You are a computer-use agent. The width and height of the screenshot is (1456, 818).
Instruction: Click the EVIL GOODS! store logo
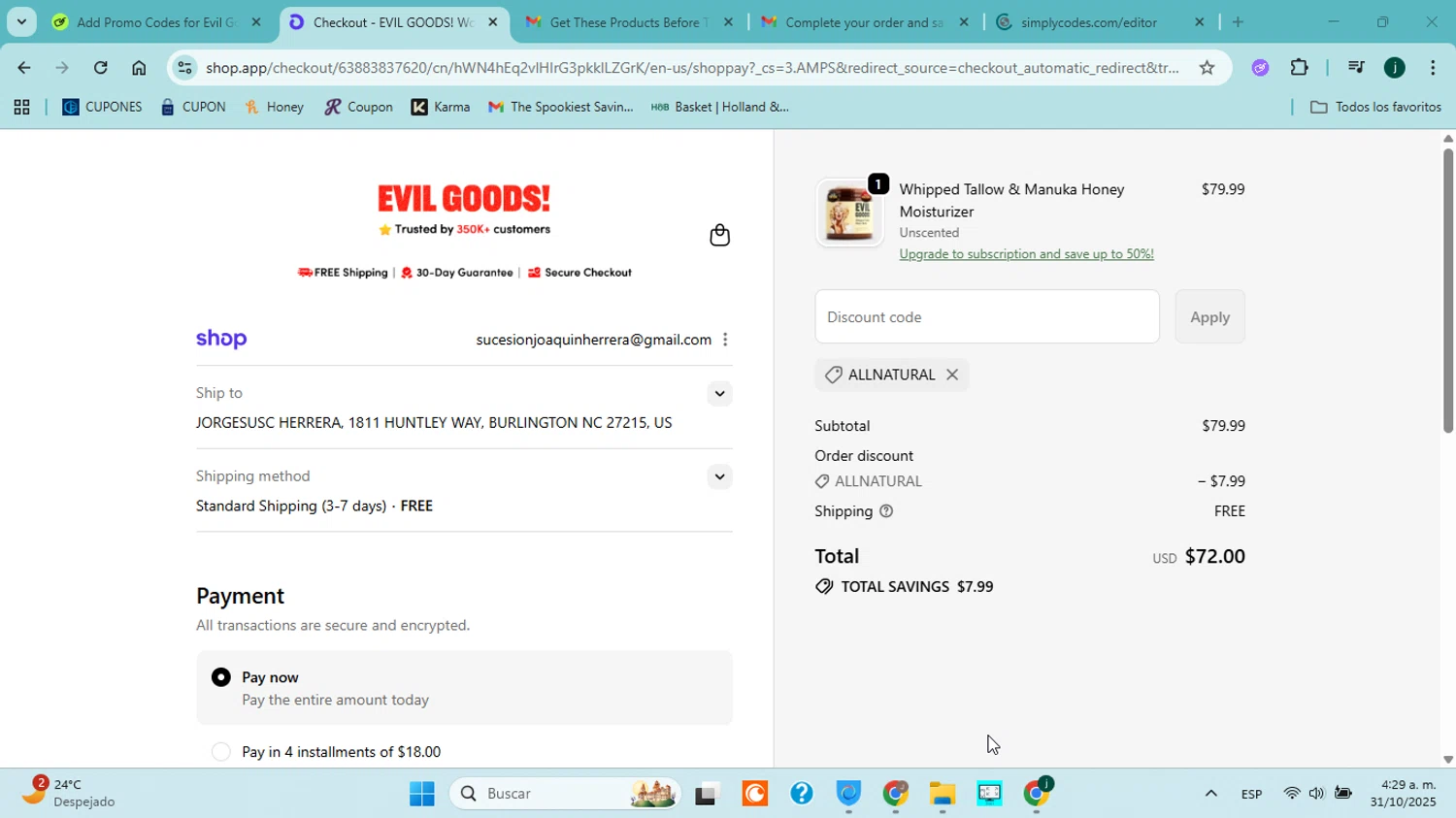click(464, 199)
